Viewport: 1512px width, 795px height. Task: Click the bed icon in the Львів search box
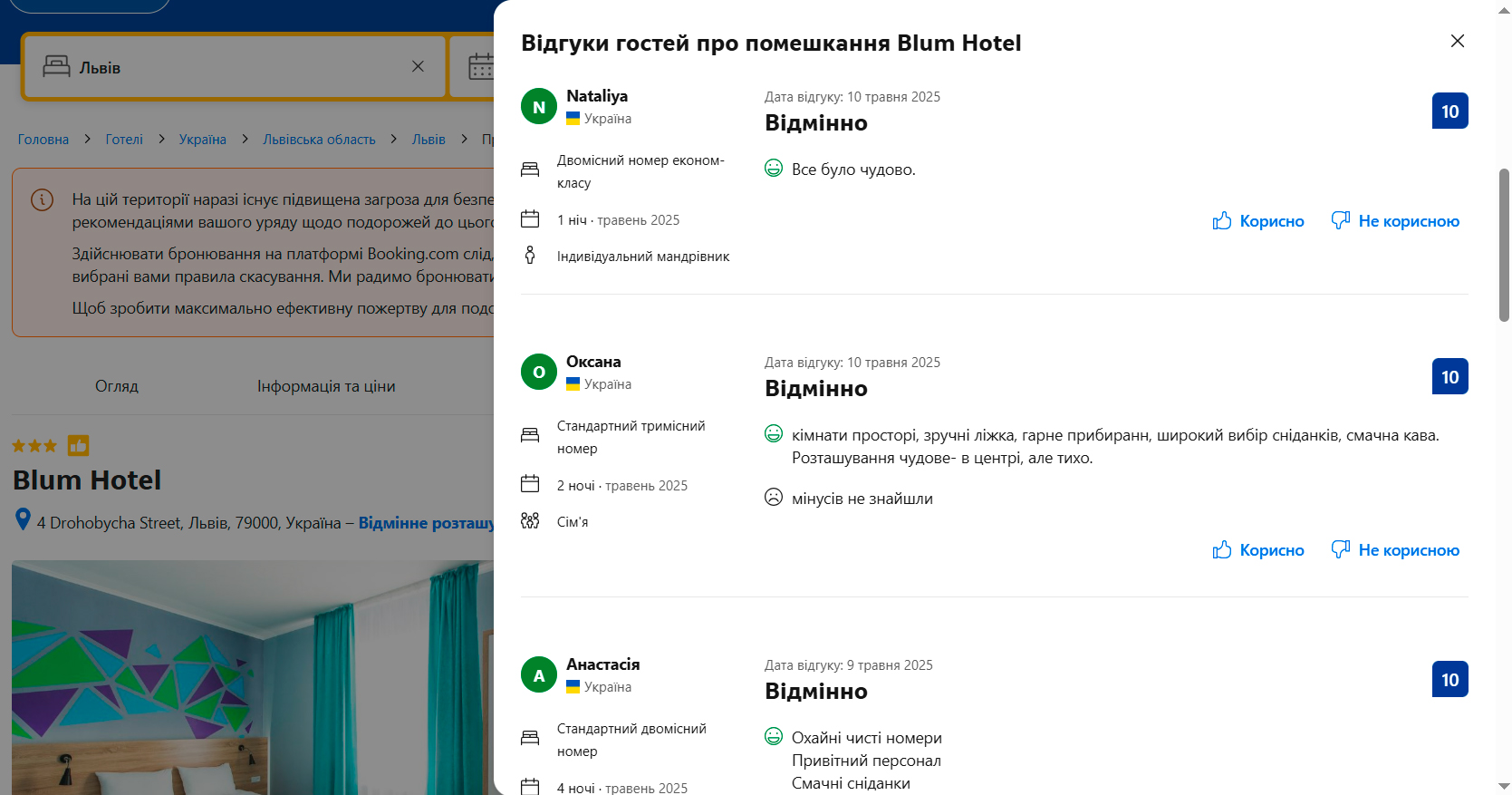56,66
